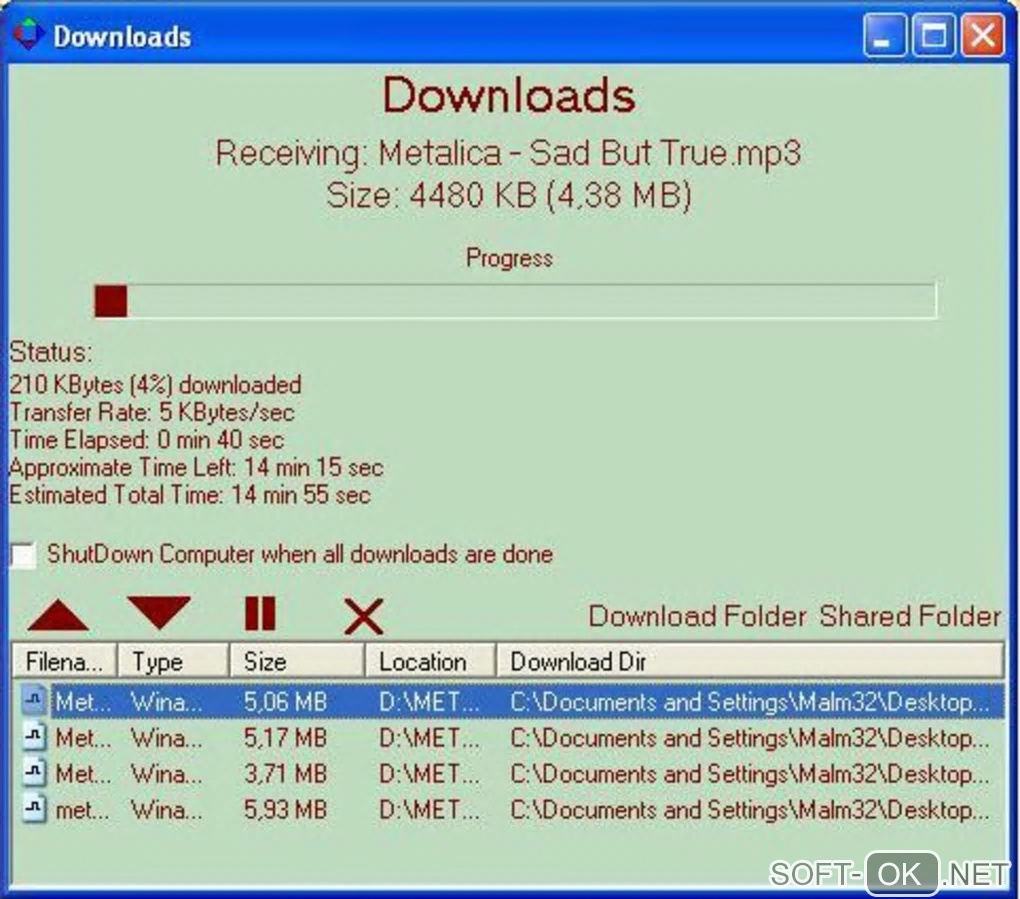Enable ShutDown Computer when downloads are done
The width and height of the screenshot is (1020, 899).
coord(23,555)
